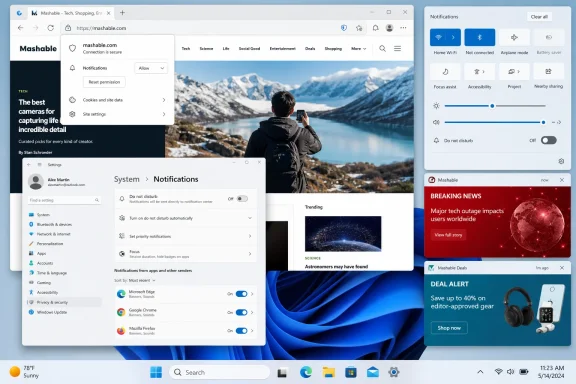Screen dimensions: 576x384
Task: Dismiss the Mashable breaking news notification
Action: [562, 180]
